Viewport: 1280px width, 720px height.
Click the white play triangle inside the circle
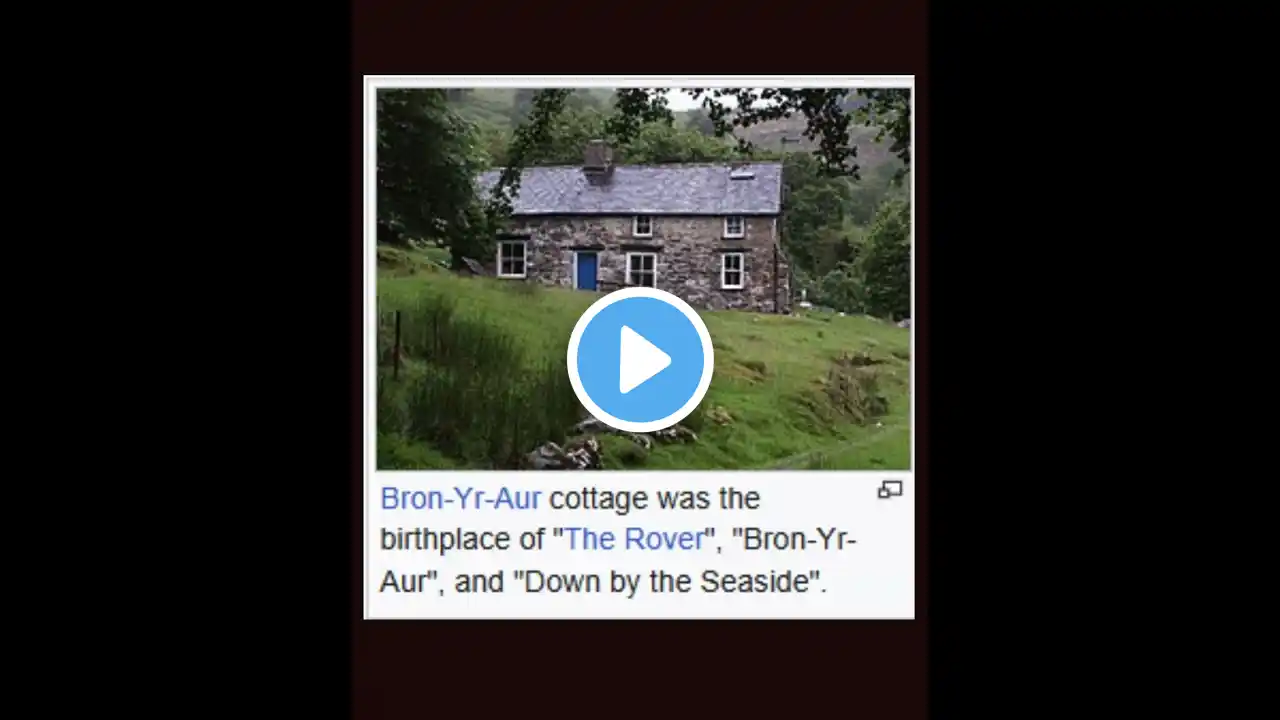click(643, 360)
